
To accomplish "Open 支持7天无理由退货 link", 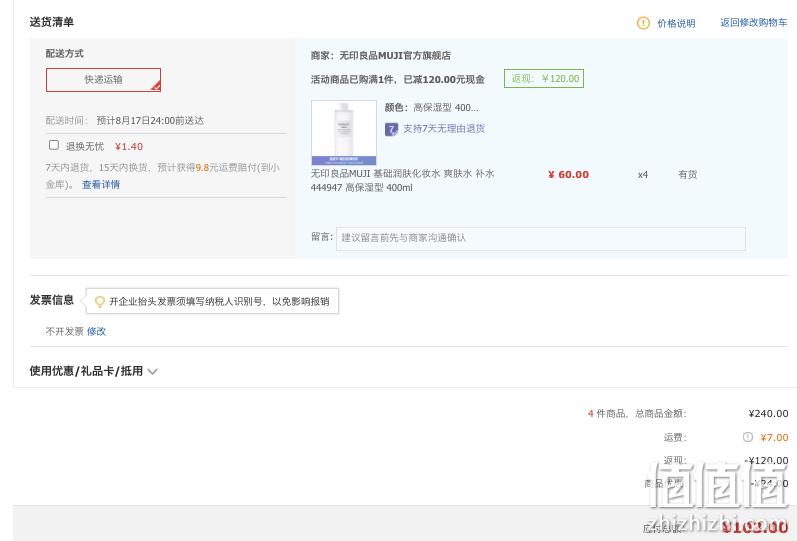I will pyautogui.click(x=444, y=129).
